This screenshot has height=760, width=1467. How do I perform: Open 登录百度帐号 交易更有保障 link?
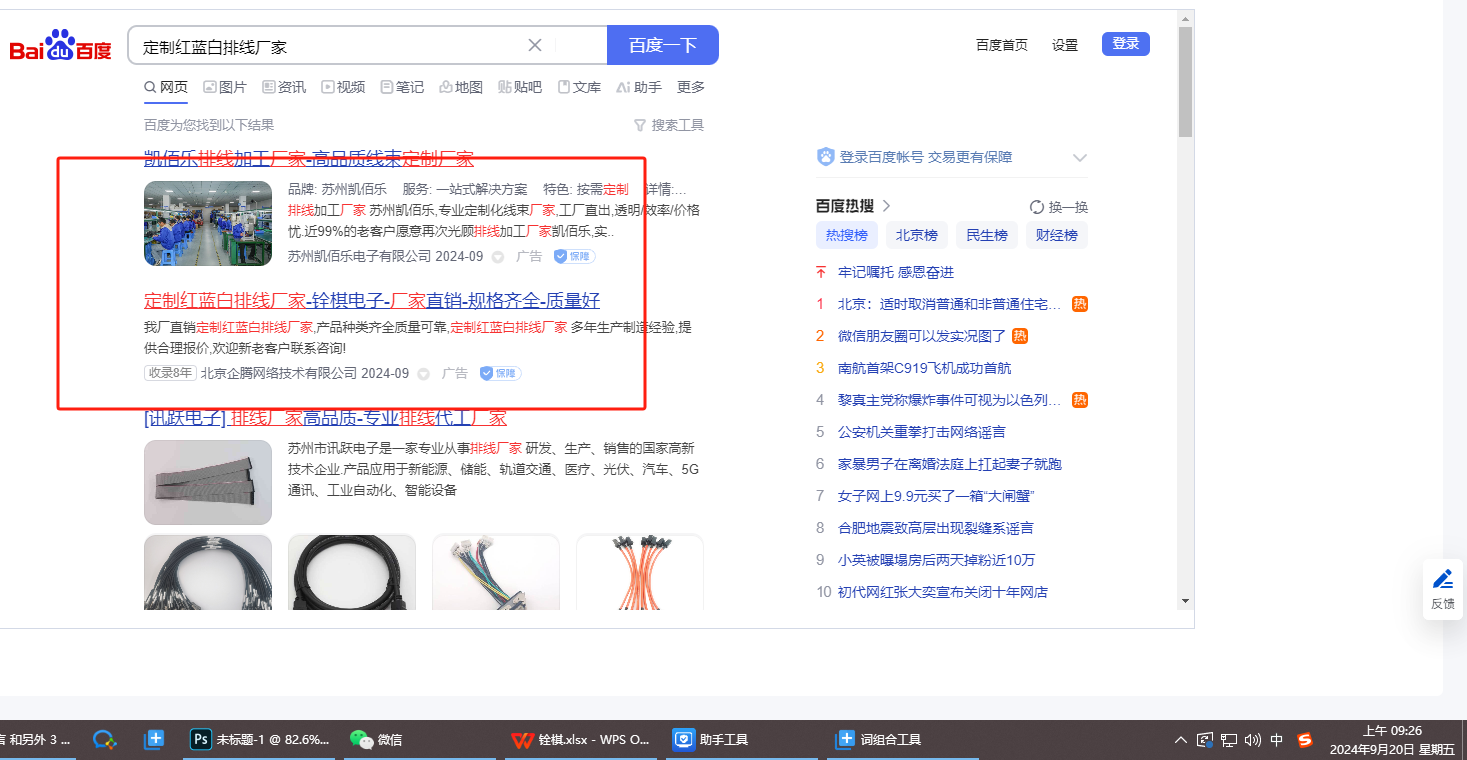(x=926, y=157)
